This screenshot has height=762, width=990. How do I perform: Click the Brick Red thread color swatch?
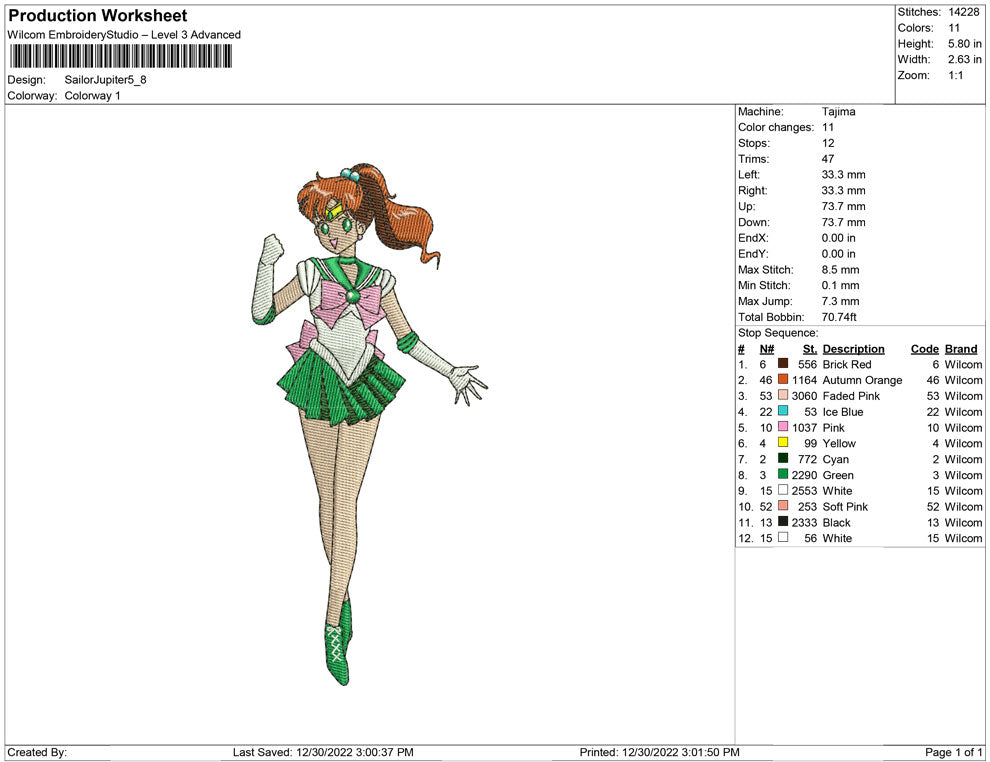(784, 364)
